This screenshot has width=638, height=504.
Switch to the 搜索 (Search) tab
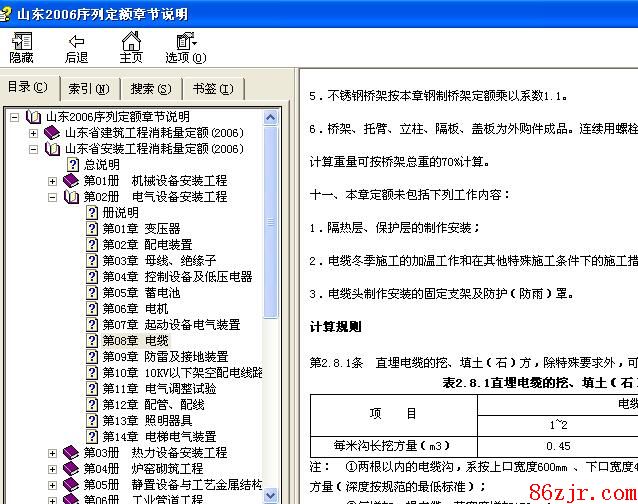[x=150, y=89]
